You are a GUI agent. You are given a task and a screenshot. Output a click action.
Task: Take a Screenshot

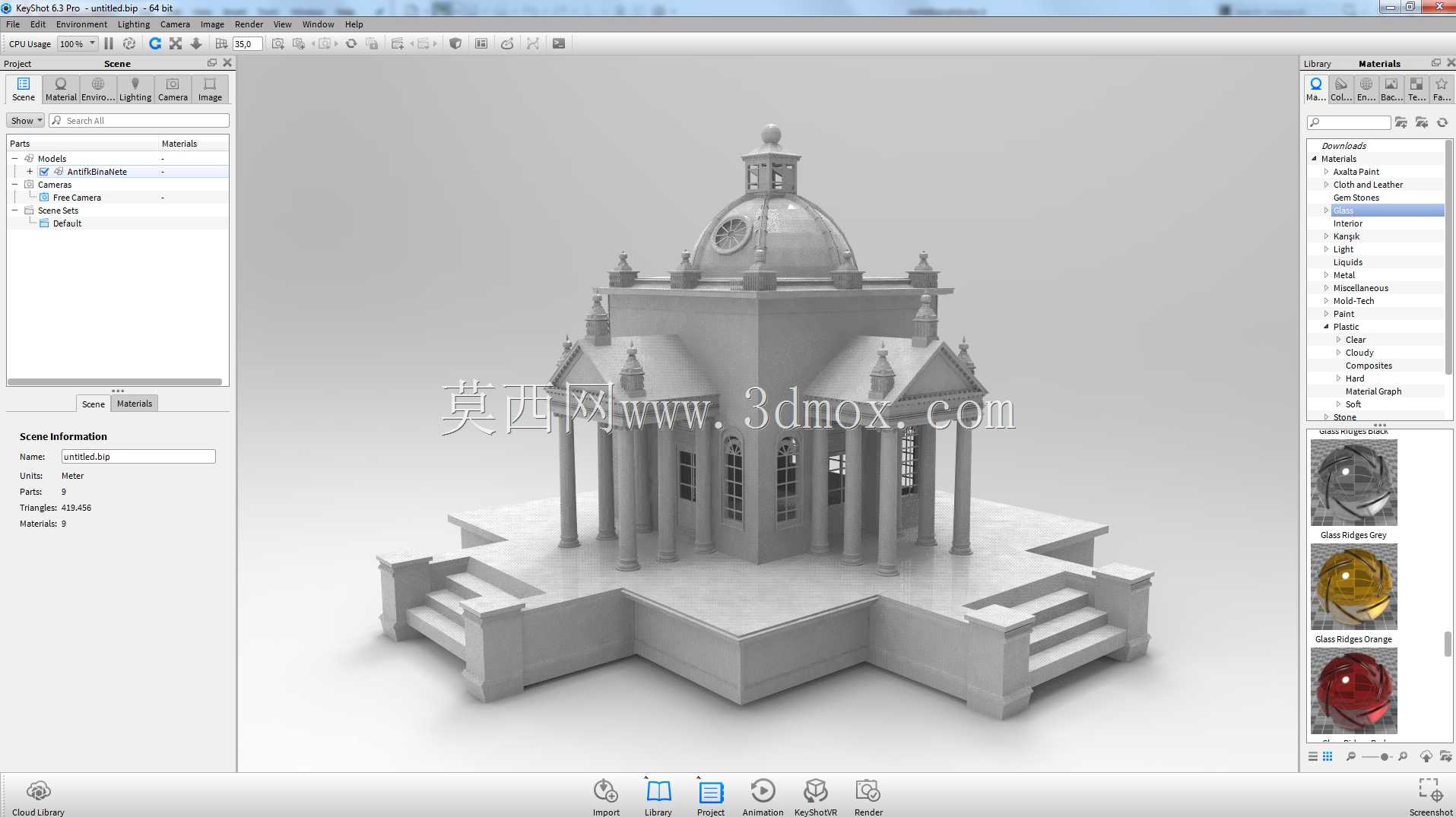(1431, 797)
